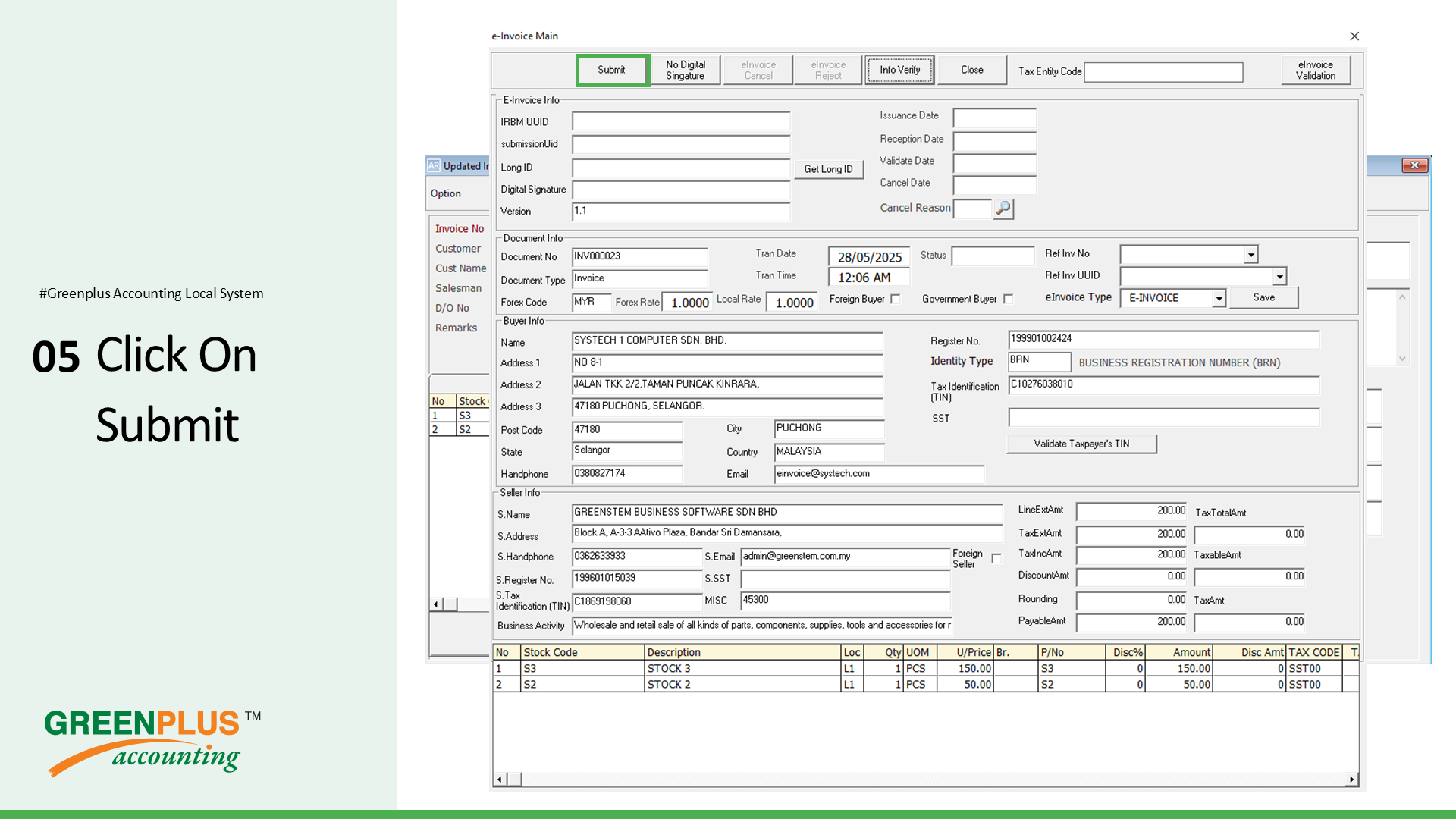Click the MISC field 45300
Viewport: 1456px width, 819px height.
pyautogui.click(x=845, y=601)
